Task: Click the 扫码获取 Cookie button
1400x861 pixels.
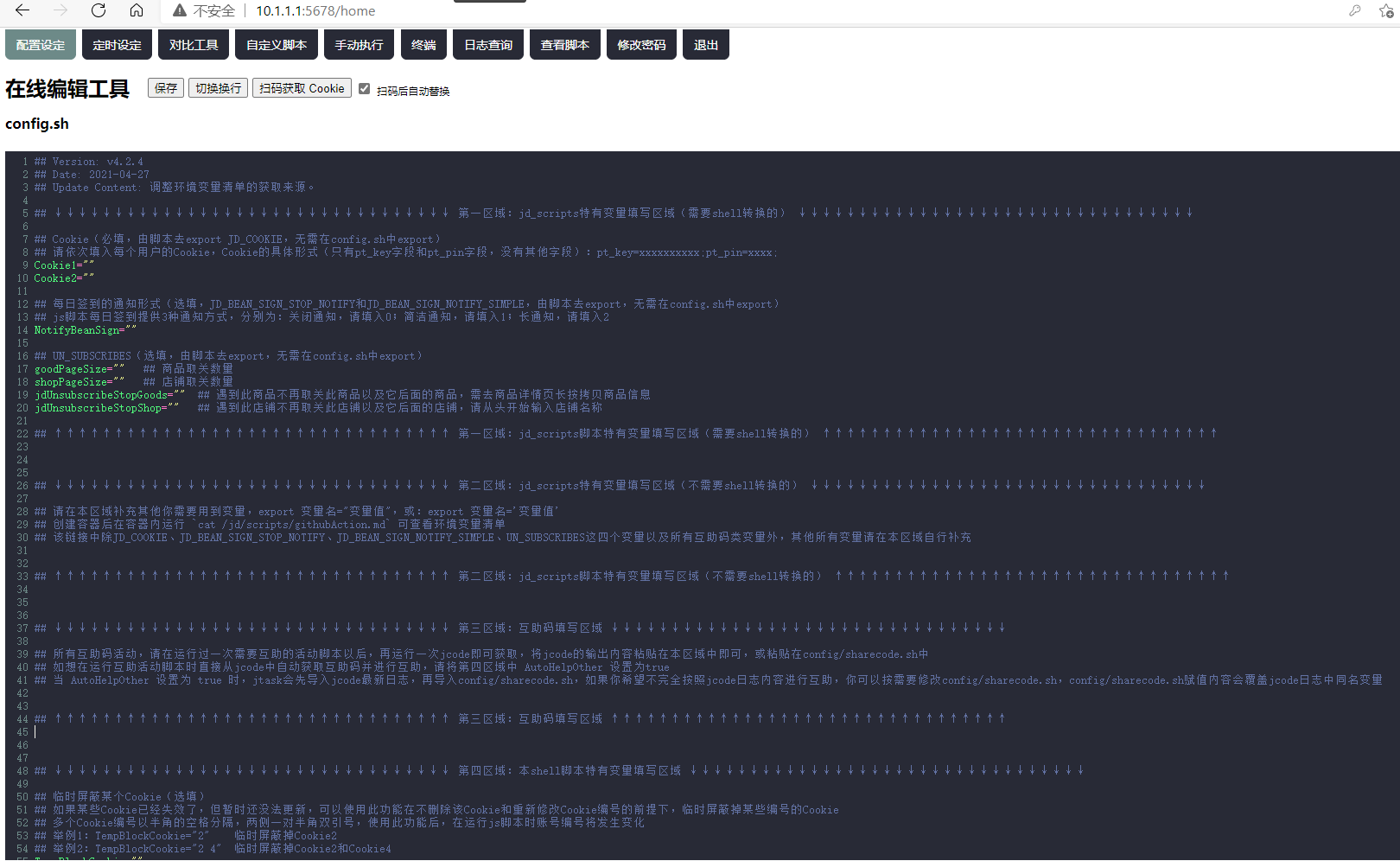Action: click(302, 88)
